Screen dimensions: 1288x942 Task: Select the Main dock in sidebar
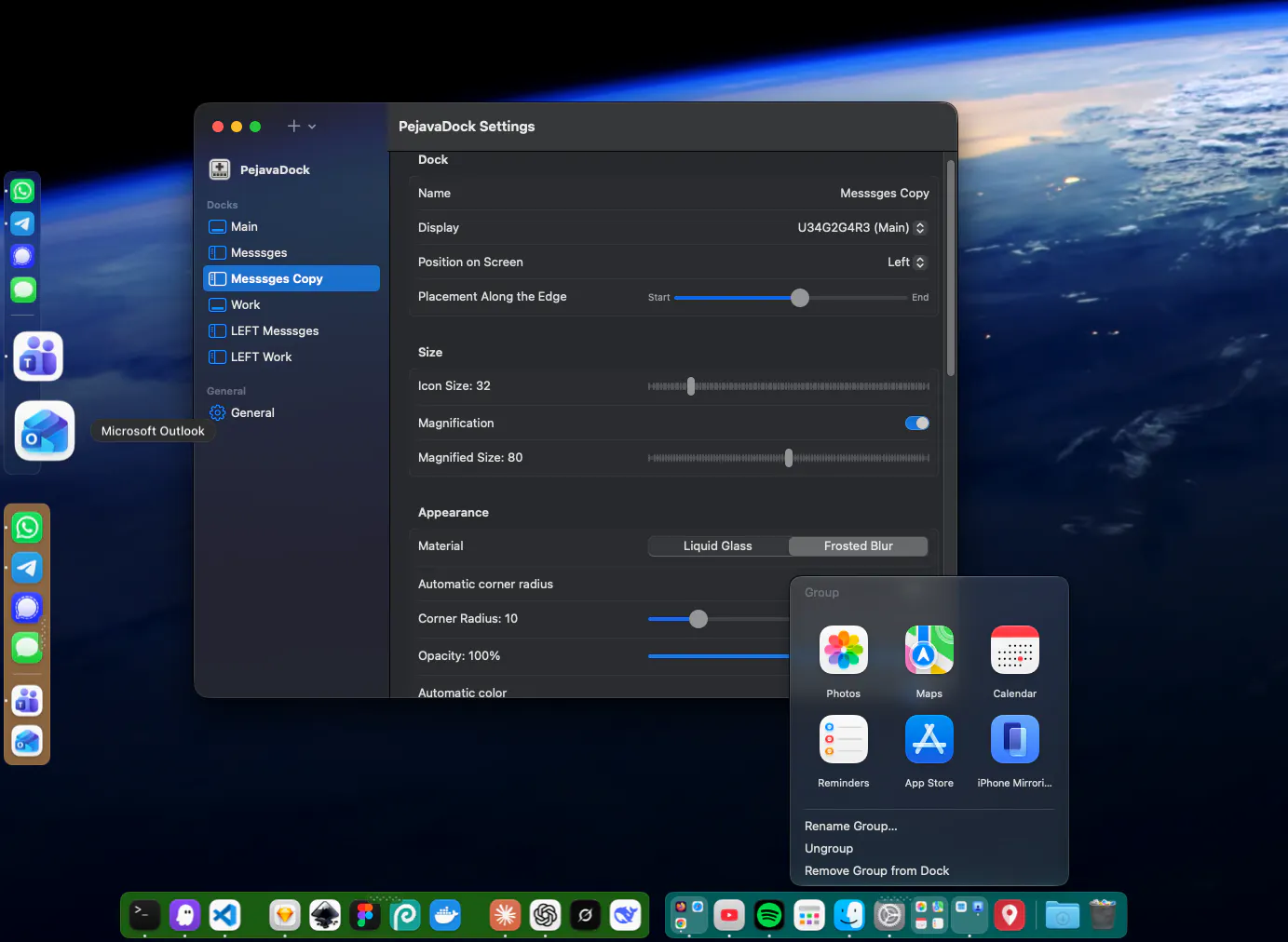[291, 227]
